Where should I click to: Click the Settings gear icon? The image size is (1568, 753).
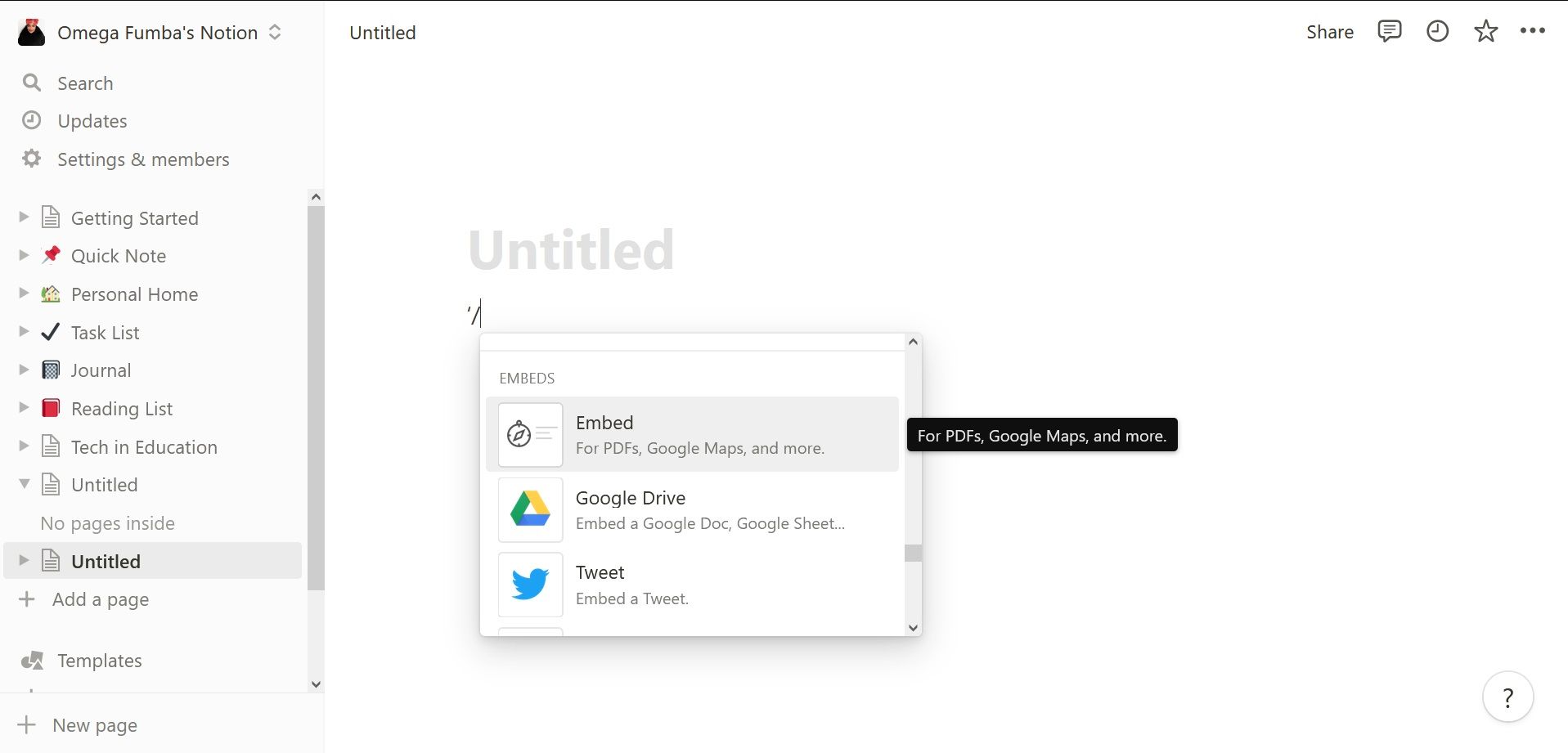click(x=31, y=159)
